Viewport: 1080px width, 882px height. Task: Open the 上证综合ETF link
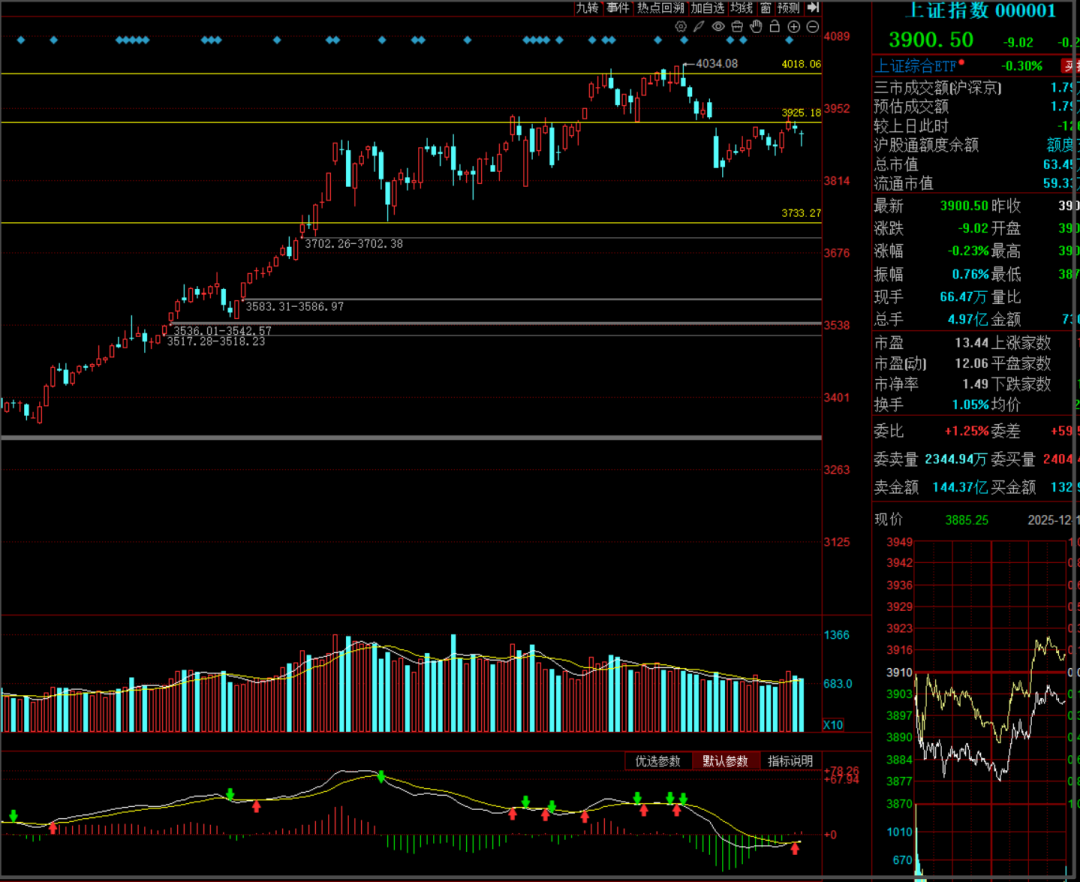916,66
